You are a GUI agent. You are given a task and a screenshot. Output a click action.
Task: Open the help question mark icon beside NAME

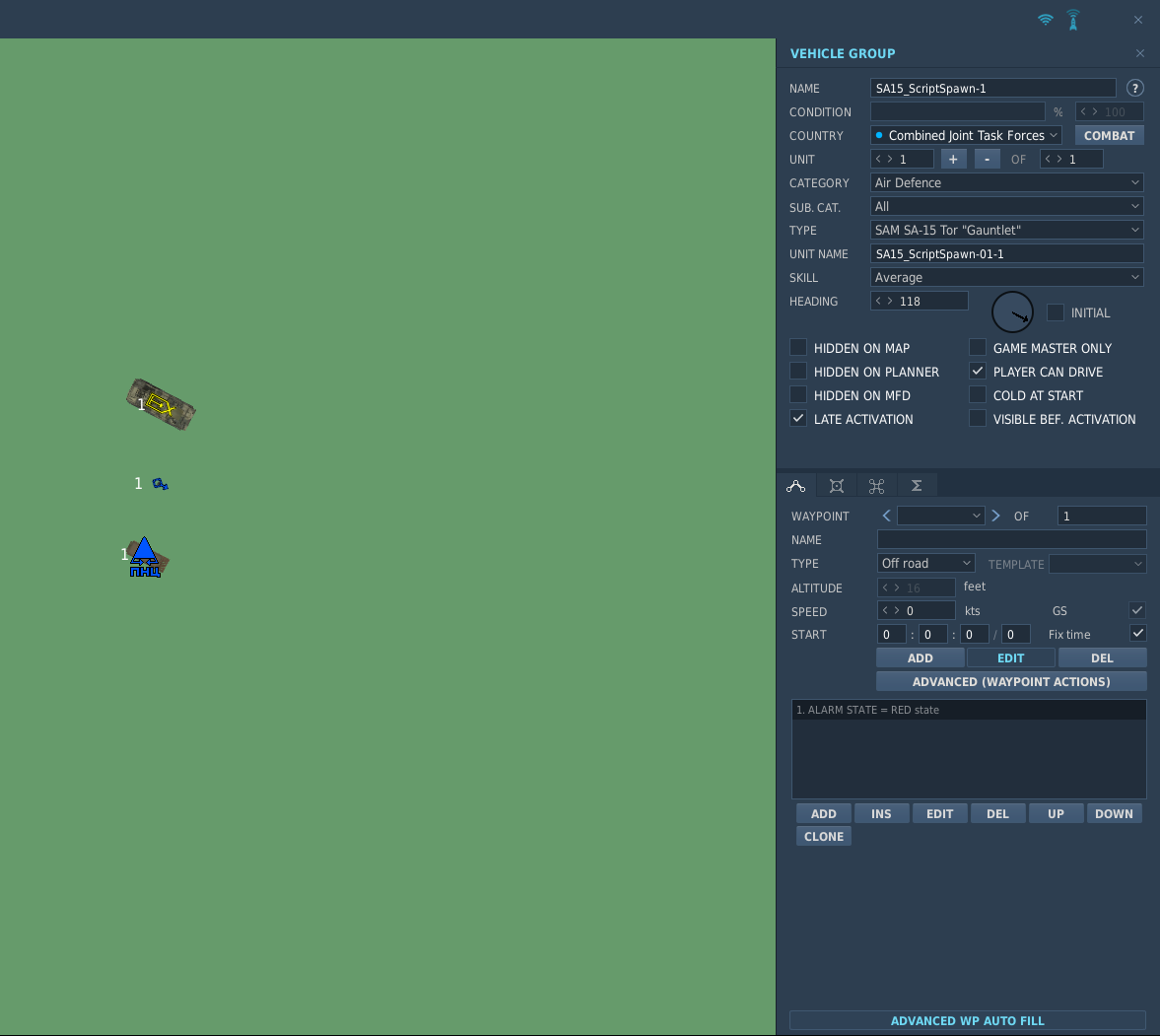1134,88
